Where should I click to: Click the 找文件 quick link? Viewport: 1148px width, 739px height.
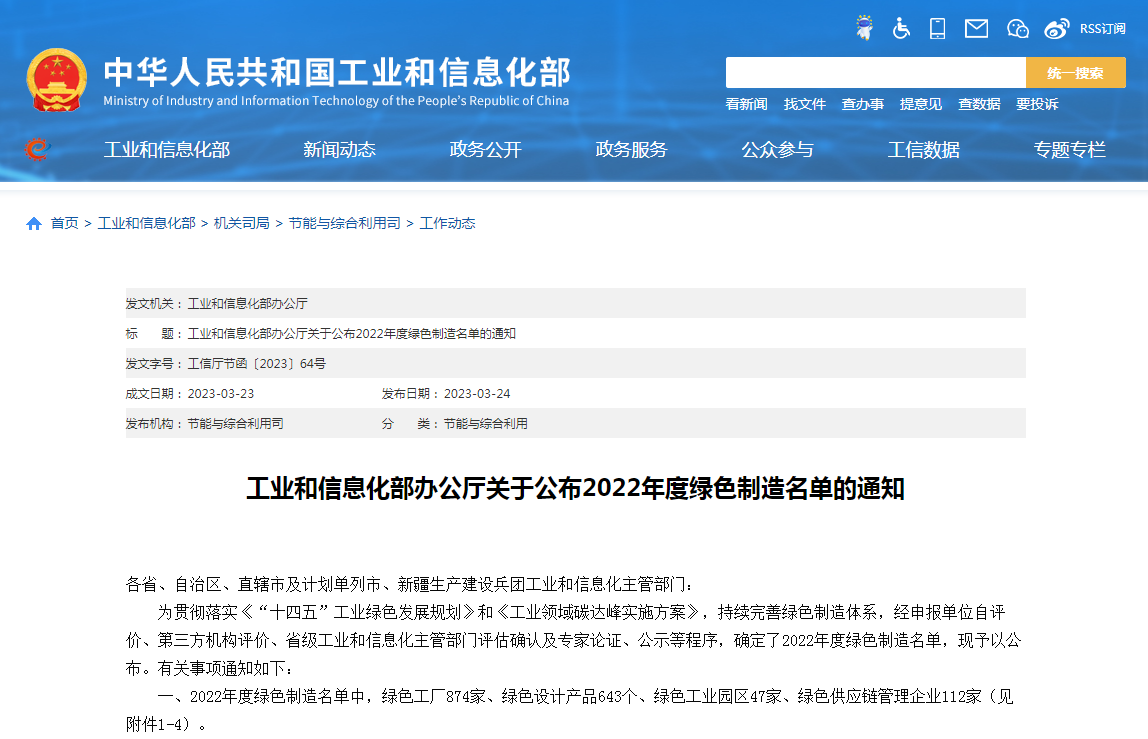coord(805,104)
